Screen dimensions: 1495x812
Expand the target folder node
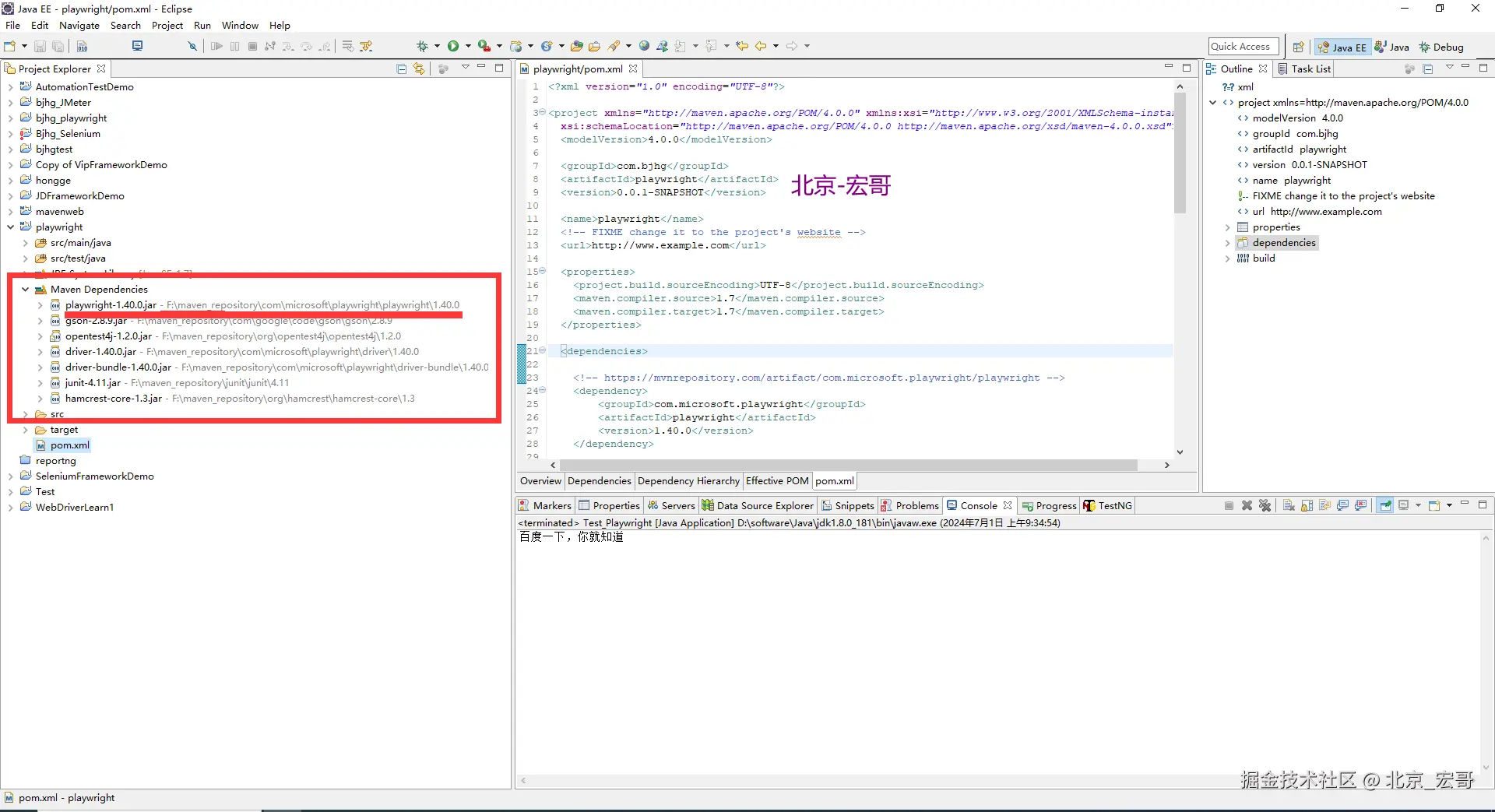pos(25,430)
